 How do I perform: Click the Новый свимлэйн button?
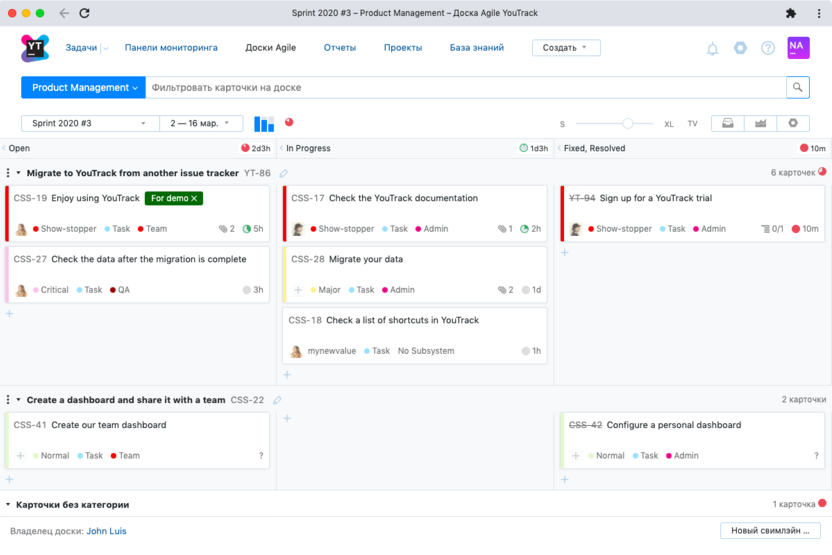click(x=770, y=531)
